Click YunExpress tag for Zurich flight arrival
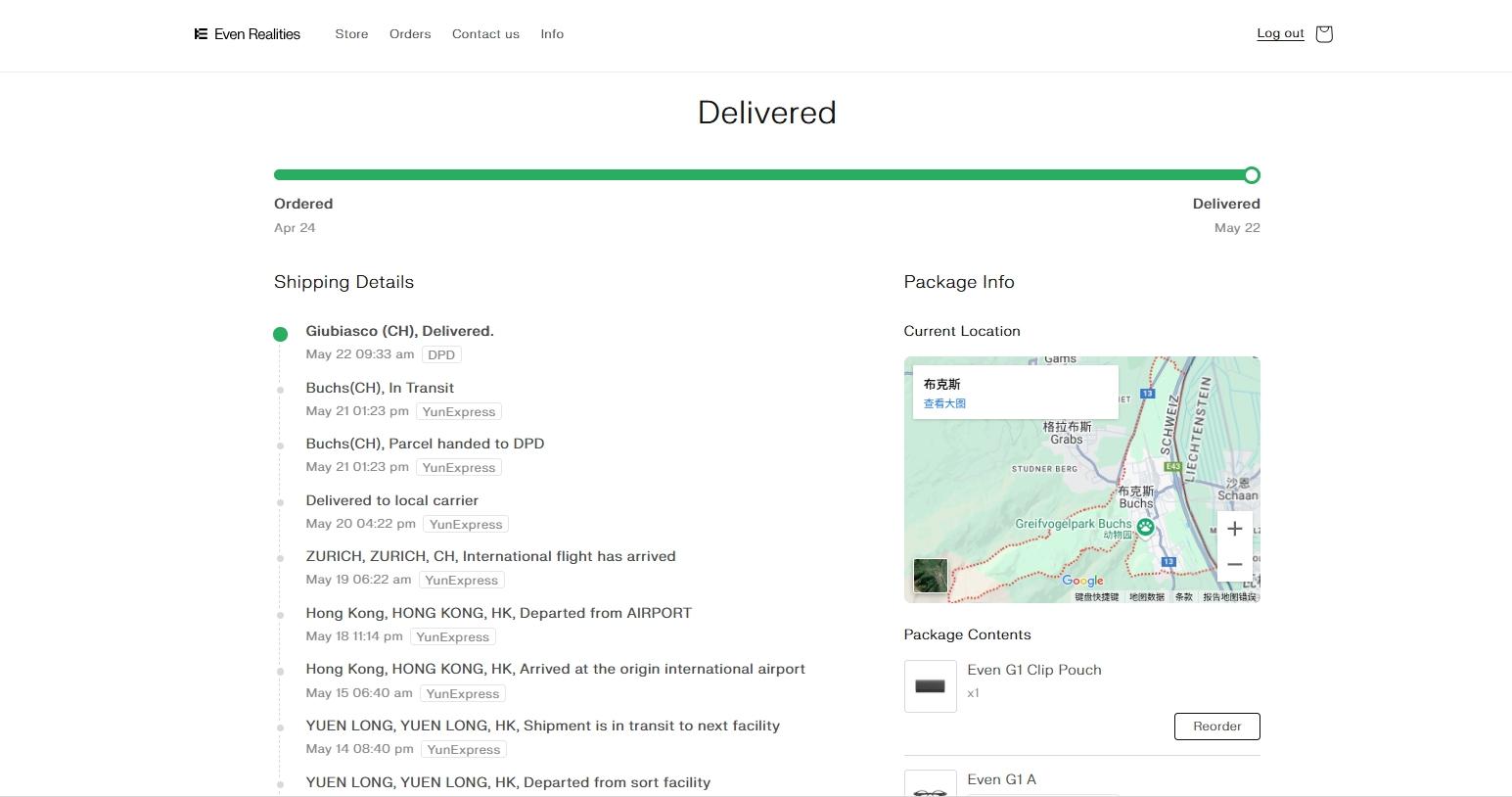The image size is (1512, 797). pos(462,581)
